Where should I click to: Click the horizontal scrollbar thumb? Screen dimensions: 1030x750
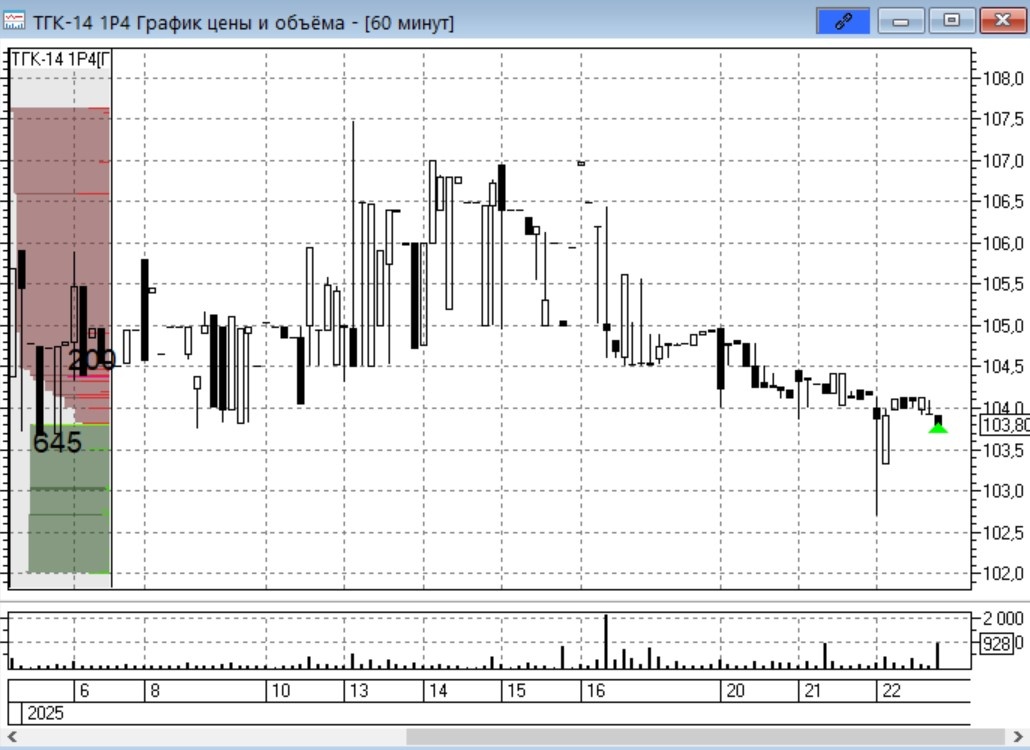coord(705,736)
